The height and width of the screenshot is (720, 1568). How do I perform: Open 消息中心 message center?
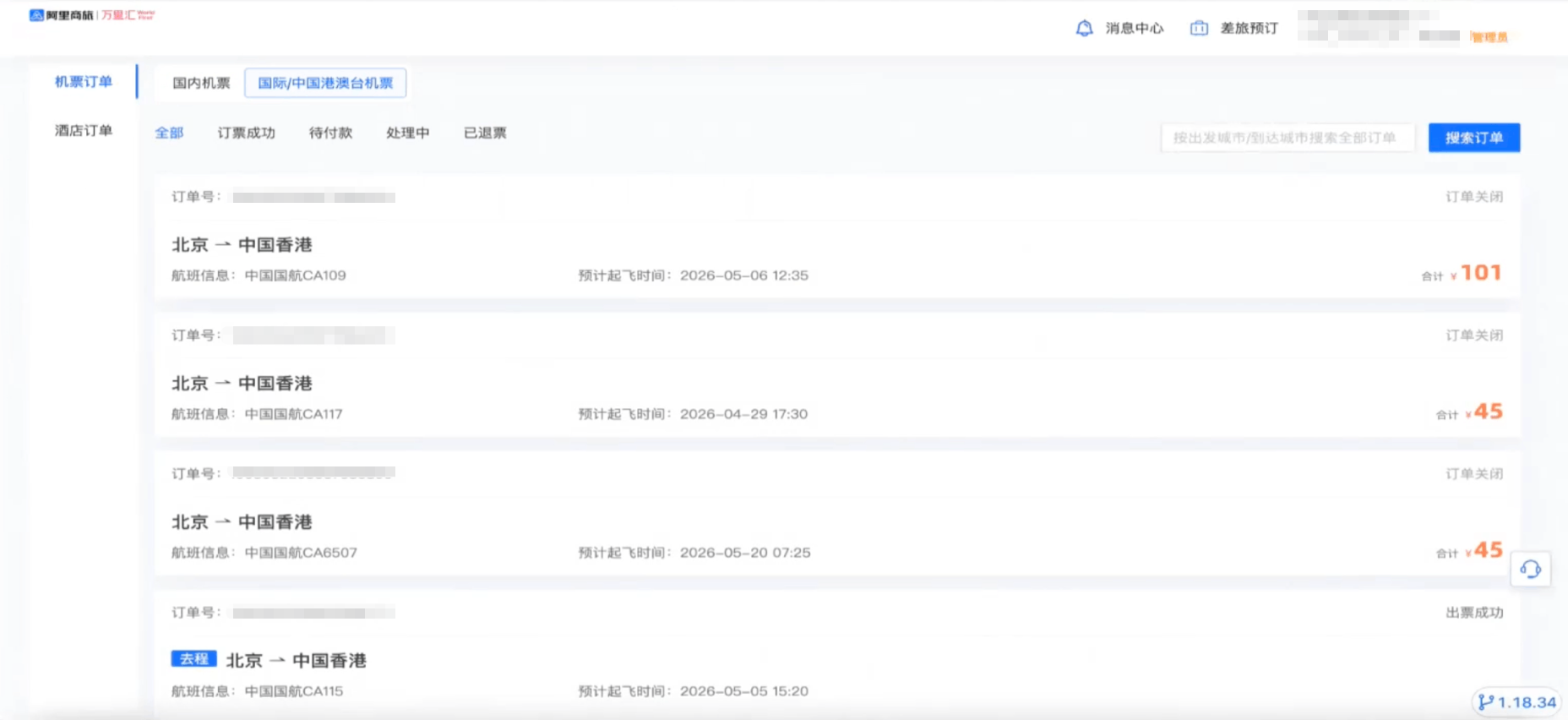point(1134,29)
